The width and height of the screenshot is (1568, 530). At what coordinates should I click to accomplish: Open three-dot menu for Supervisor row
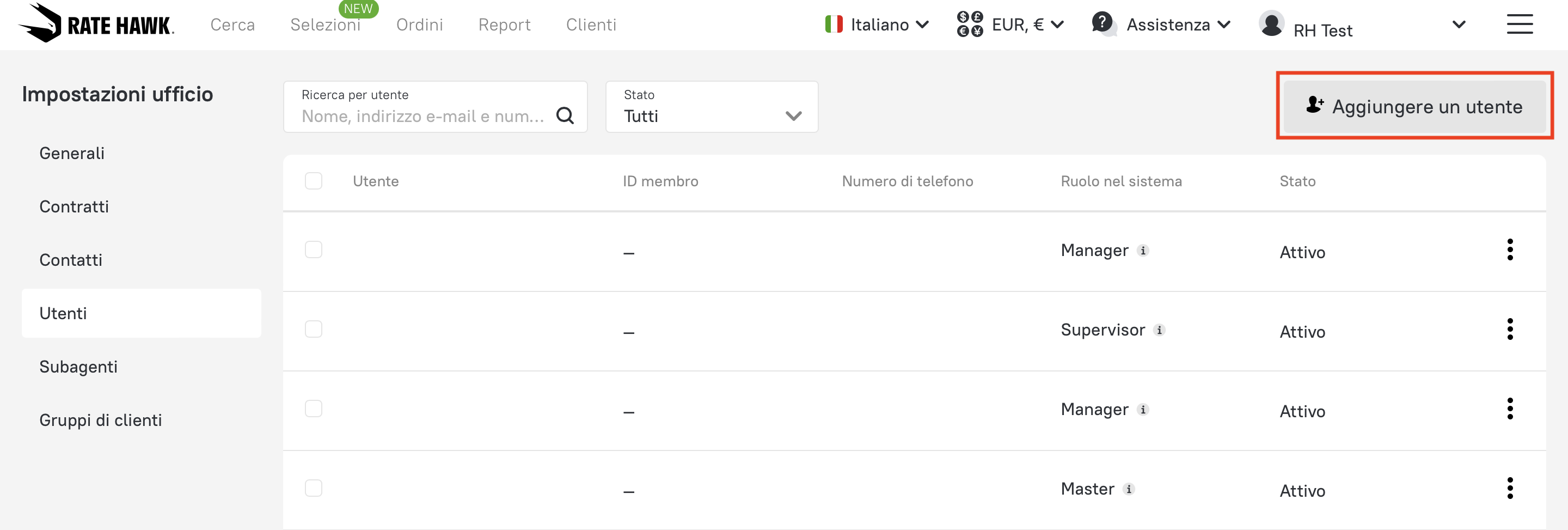[x=1510, y=330]
